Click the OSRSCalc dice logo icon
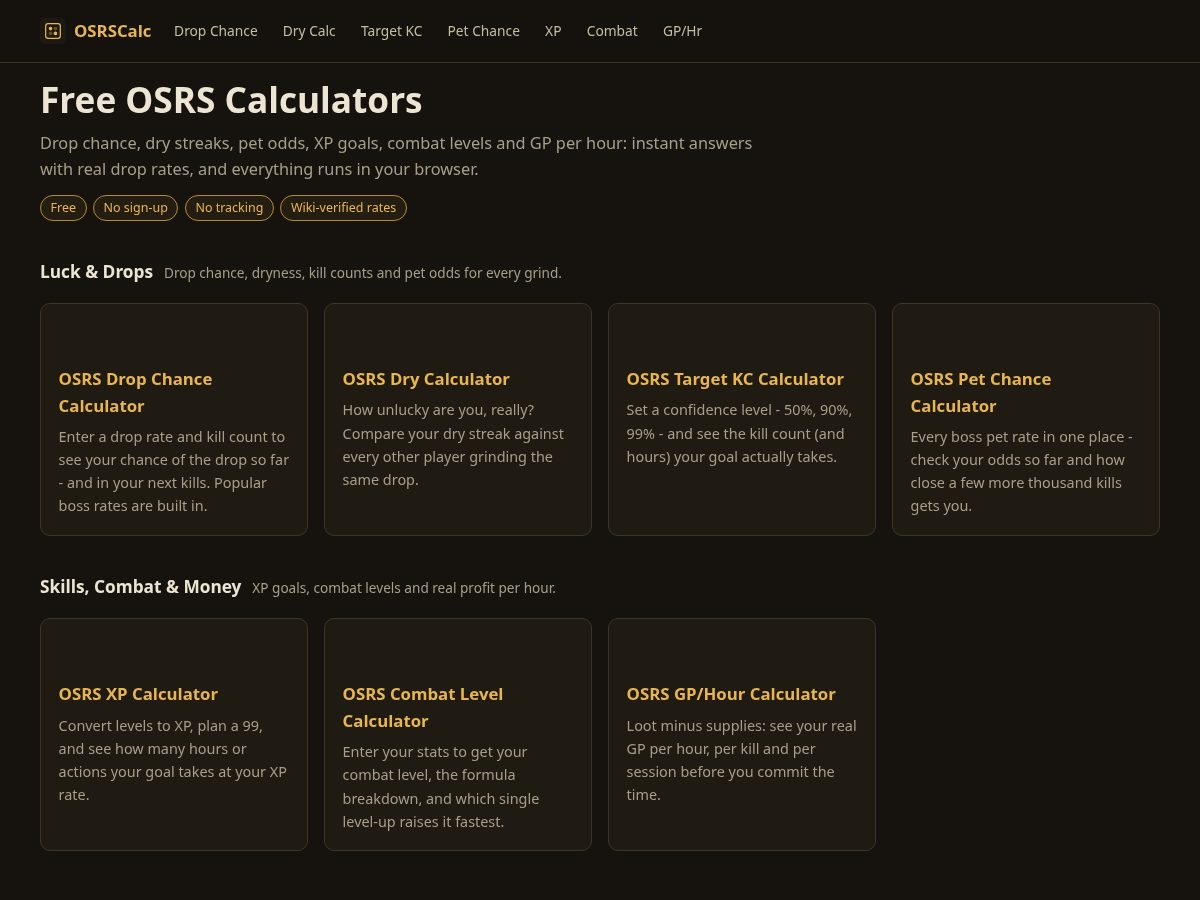This screenshot has width=1200, height=900. [53, 31]
